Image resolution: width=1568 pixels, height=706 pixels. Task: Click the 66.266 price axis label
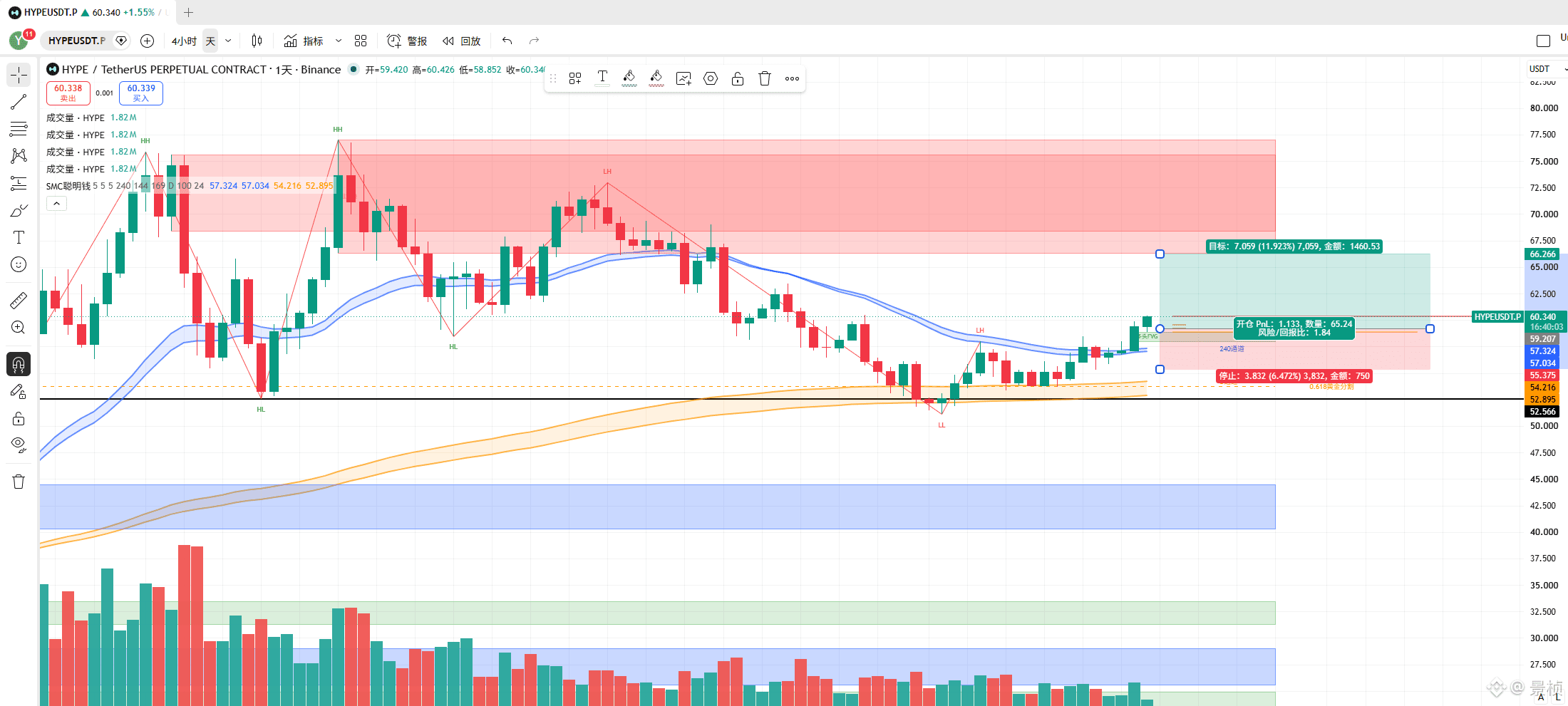click(x=1543, y=254)
